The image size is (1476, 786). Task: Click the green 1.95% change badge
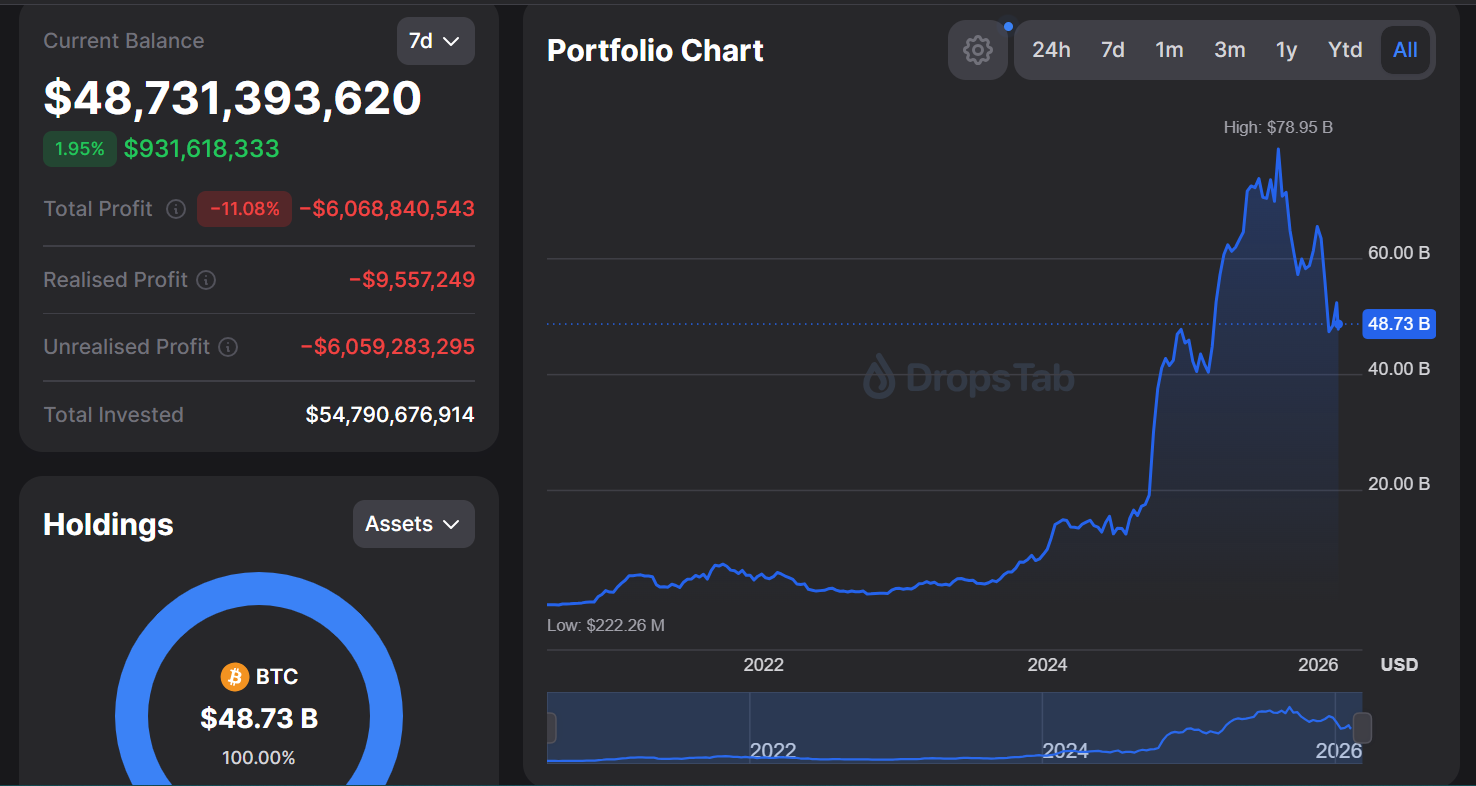[79, 148]
